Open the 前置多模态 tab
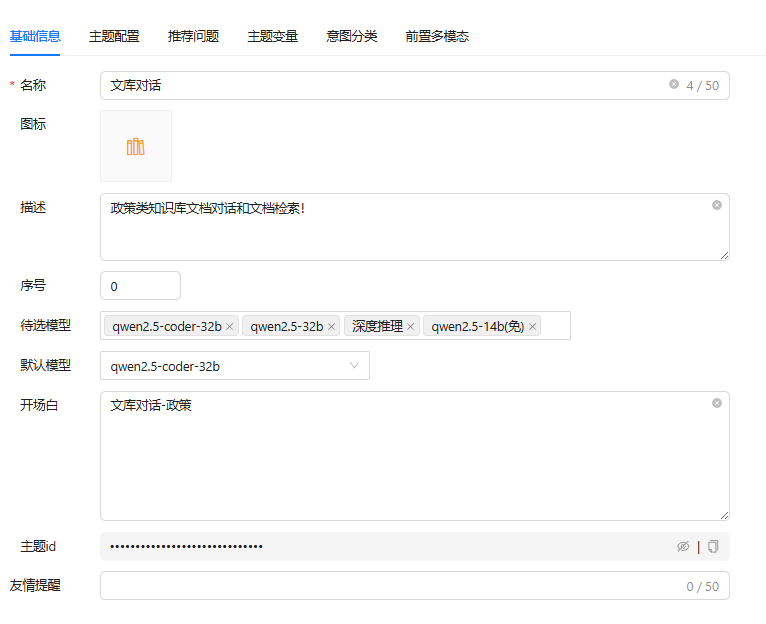The height and width of the screenshot is (624, 766). [x=437, y=36]
